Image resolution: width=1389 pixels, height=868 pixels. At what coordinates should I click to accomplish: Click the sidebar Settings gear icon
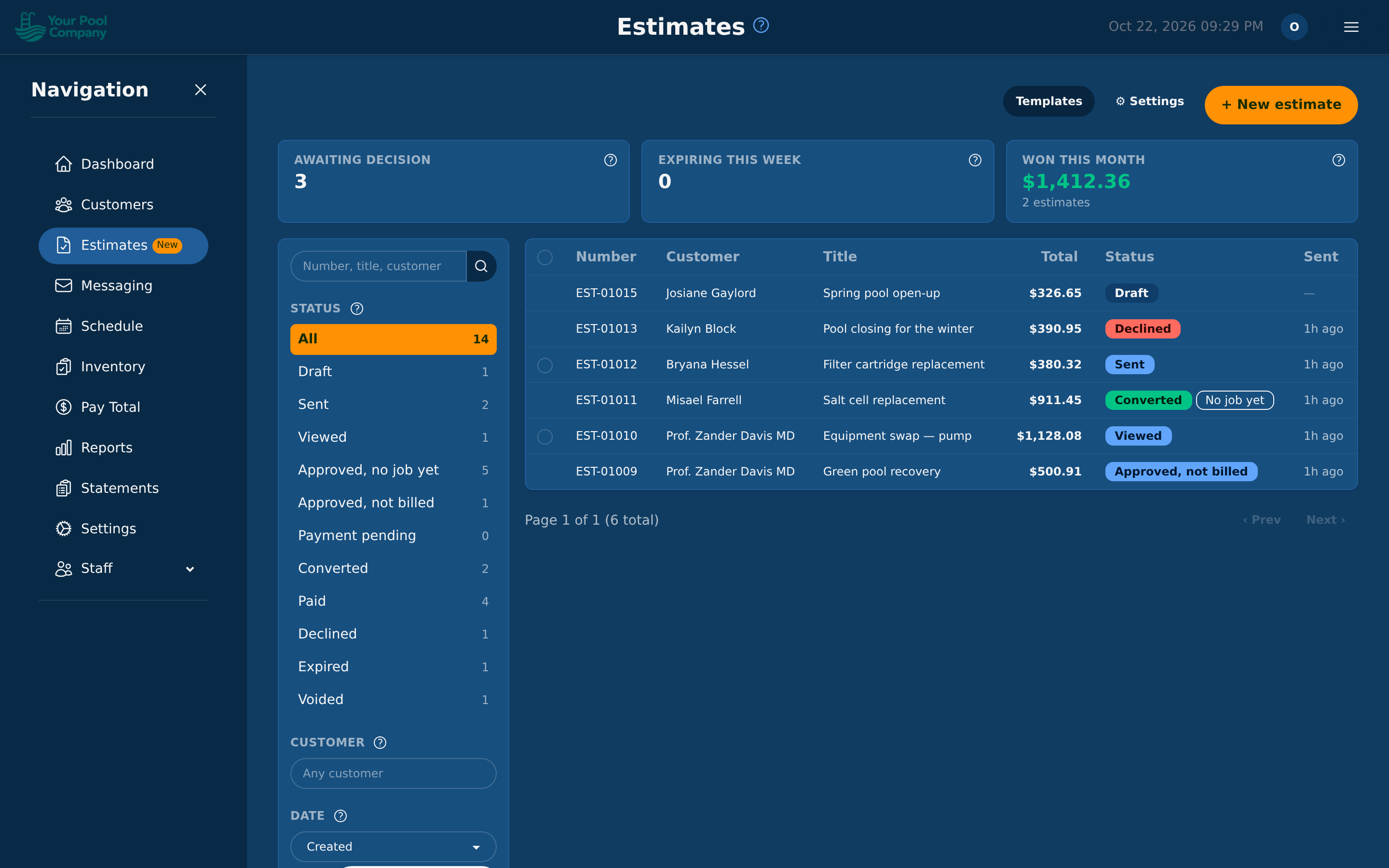click(x=63, y=528)
